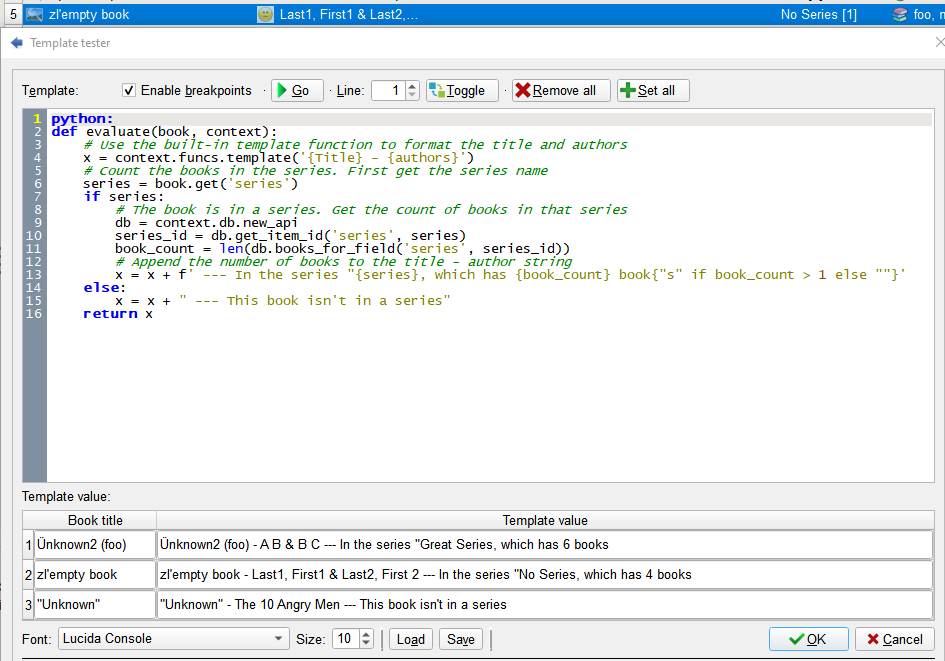The height and width of the screenshot is (661, 945).
Task: Click the back arrow icon beside Template tester
Action: [16, 43]
